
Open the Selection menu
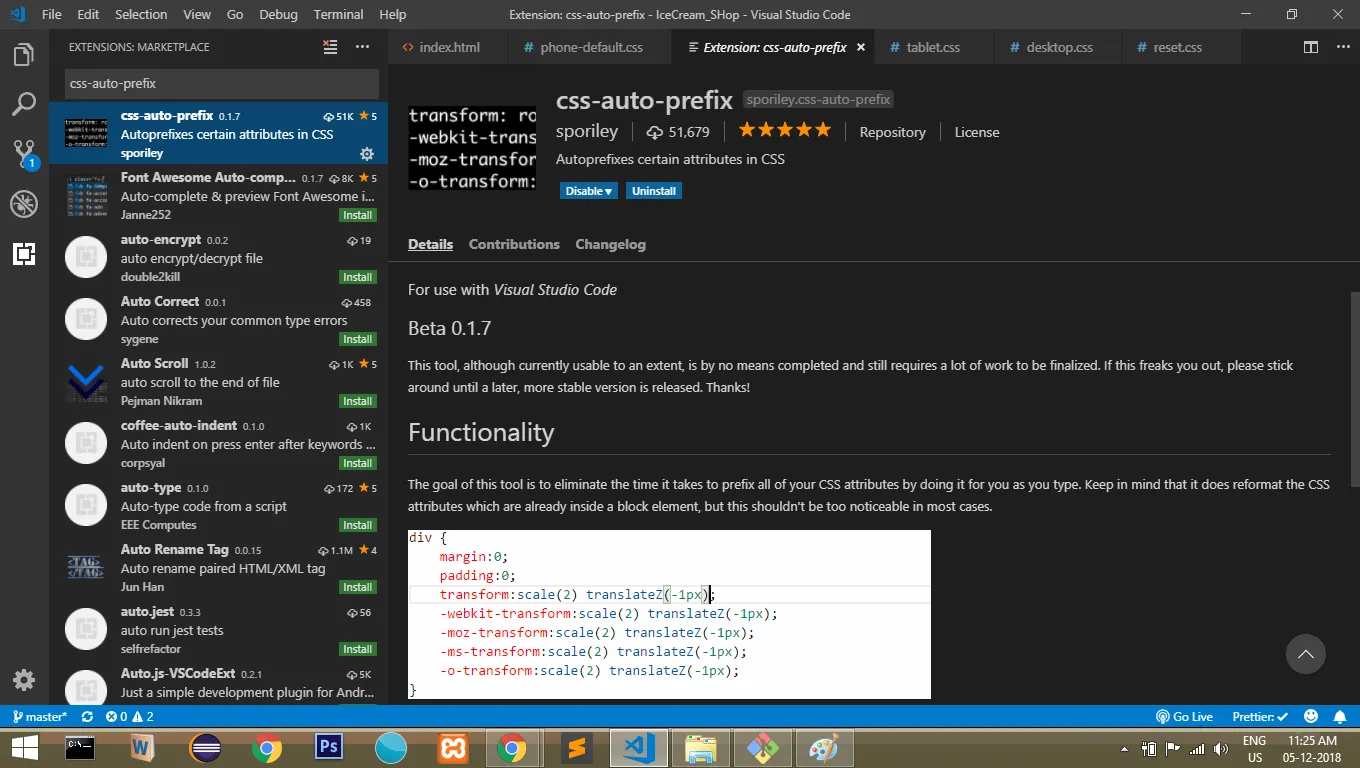click(141, 14)
